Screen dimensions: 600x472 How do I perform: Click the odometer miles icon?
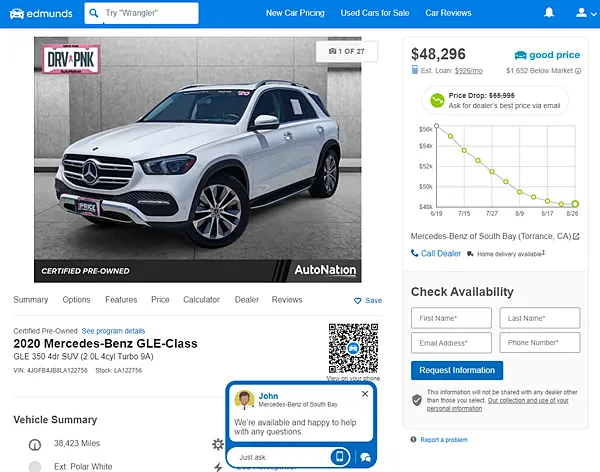pyautogui.click(x=35, y=444)
